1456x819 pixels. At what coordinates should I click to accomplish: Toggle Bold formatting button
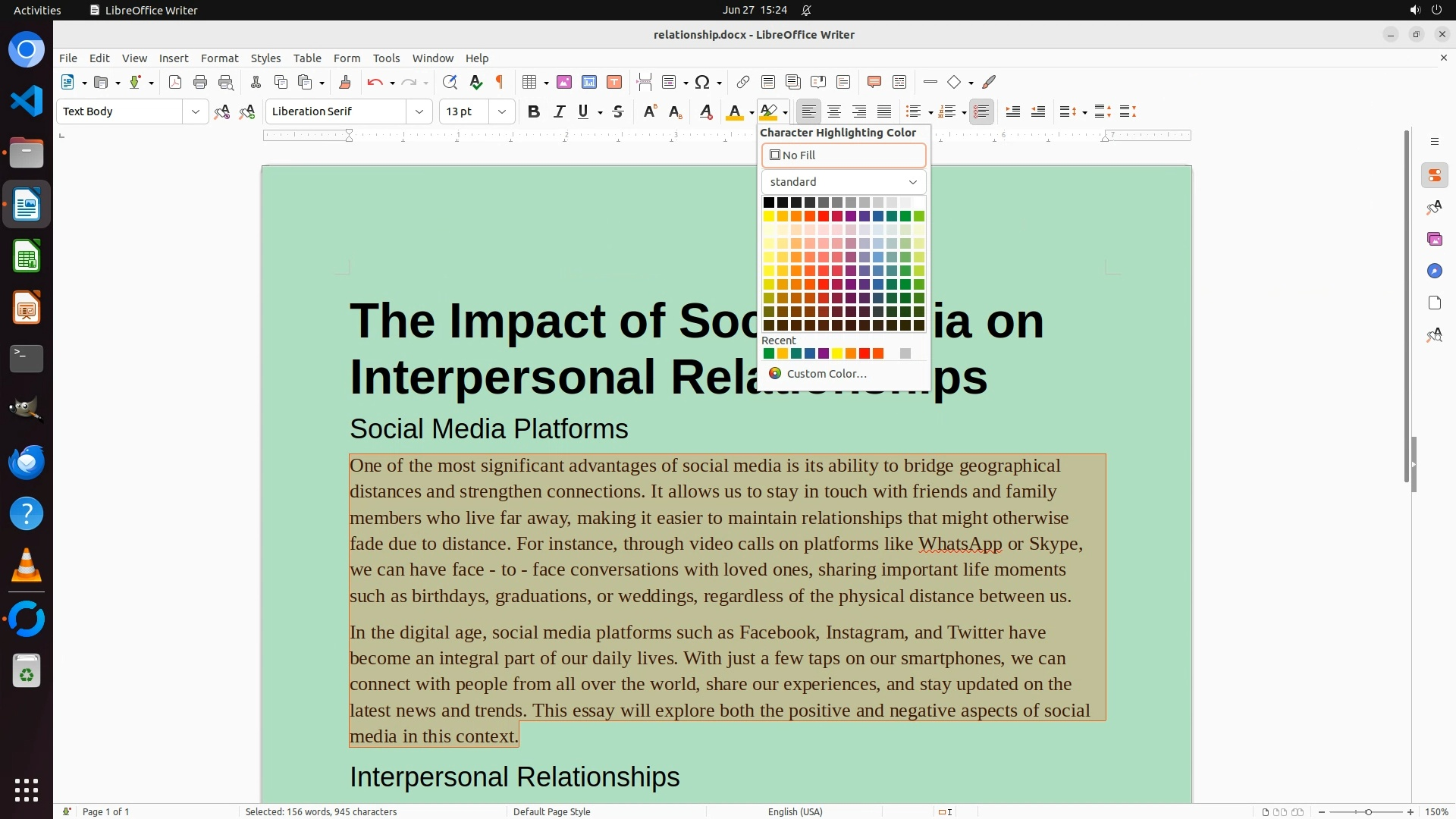click(x=534, y=111)
